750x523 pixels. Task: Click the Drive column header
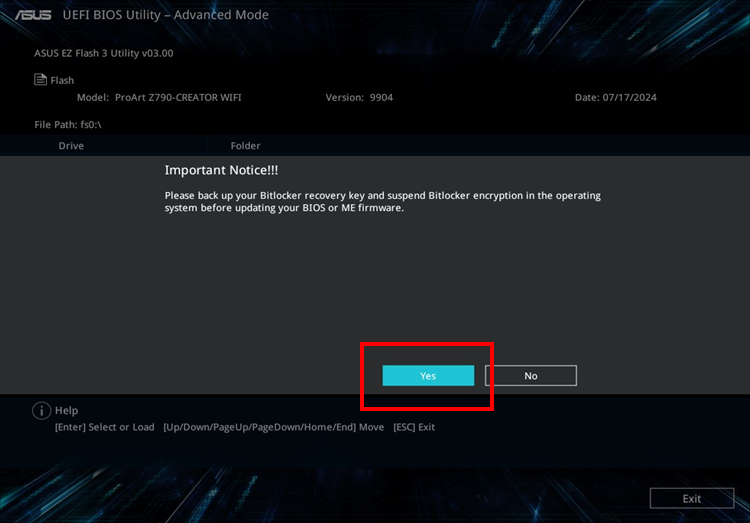tap(71, 146)
